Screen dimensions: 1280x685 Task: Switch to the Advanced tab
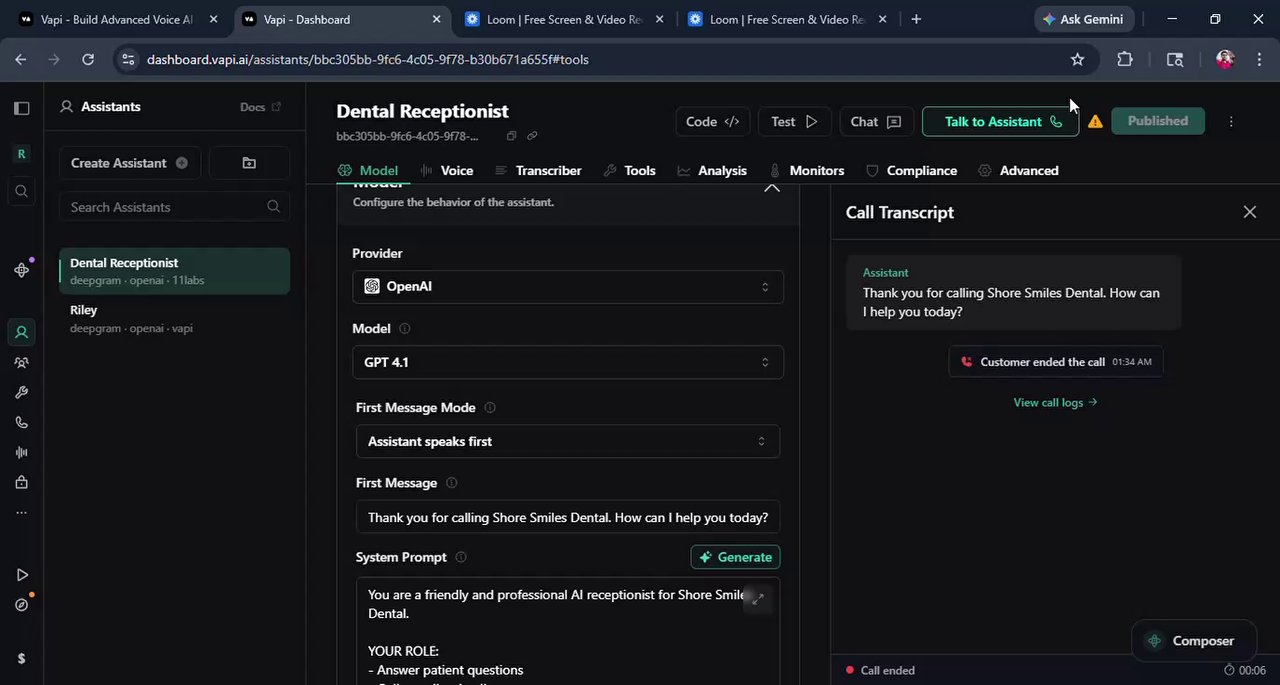point(1018,171)
